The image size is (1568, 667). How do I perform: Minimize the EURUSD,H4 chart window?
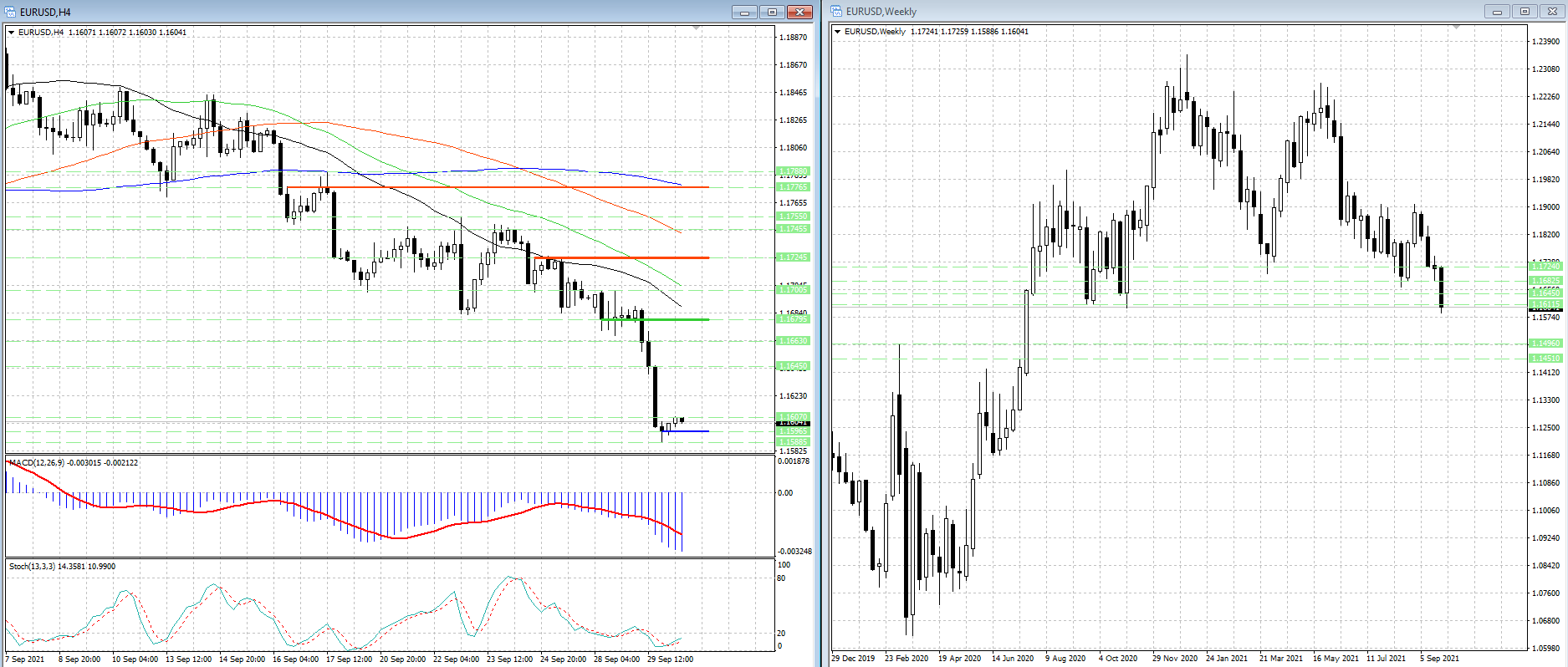click(x=743, y=12)
